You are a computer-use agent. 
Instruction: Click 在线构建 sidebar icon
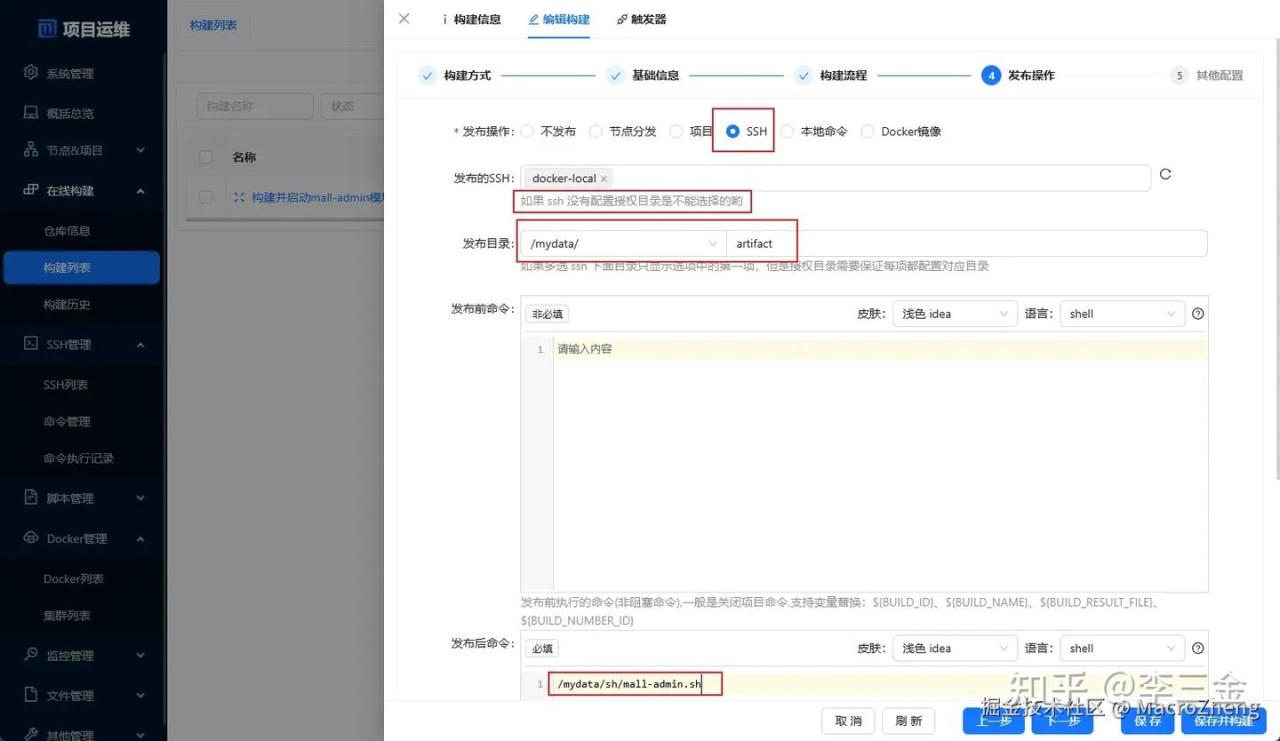click(31, 190)
